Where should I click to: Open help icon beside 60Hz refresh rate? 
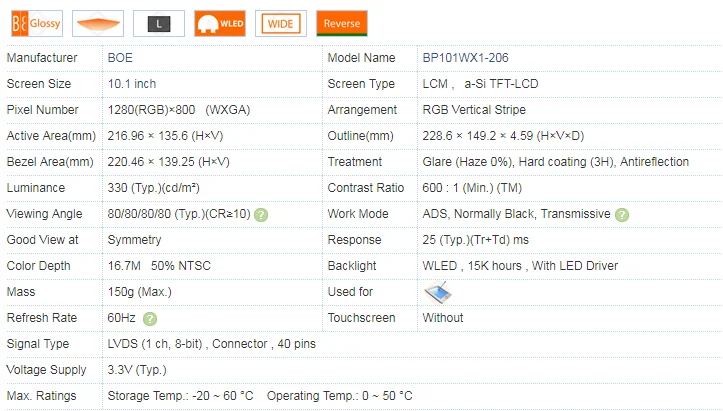[x=150, y=319]
